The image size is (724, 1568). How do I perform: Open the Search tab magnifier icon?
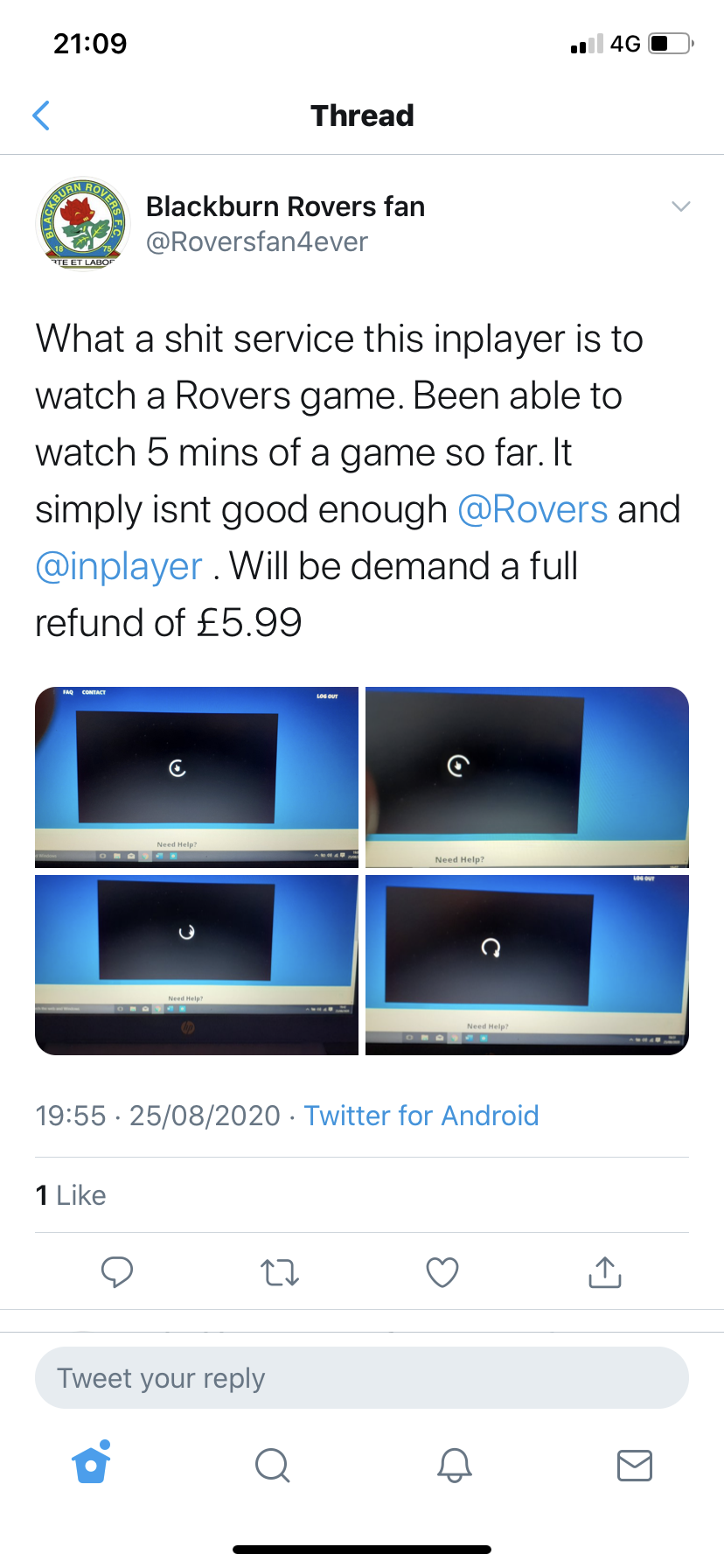pos(273,1465)
